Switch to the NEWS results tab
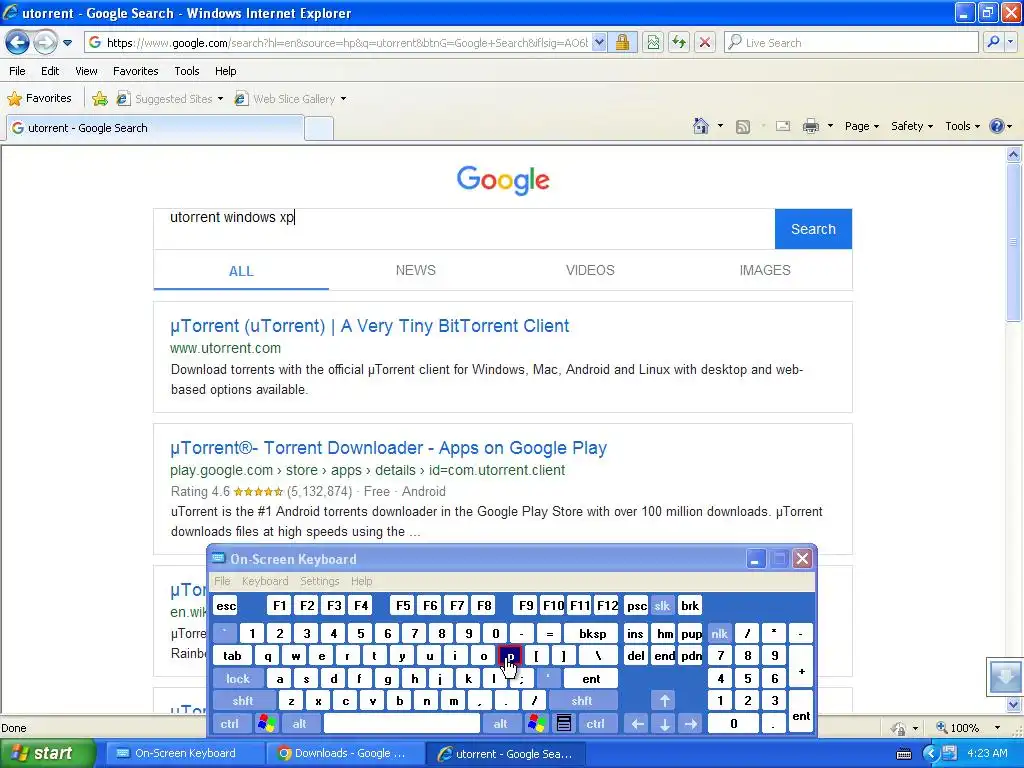Screen dimensions: 1024x768 coord(415,270)
